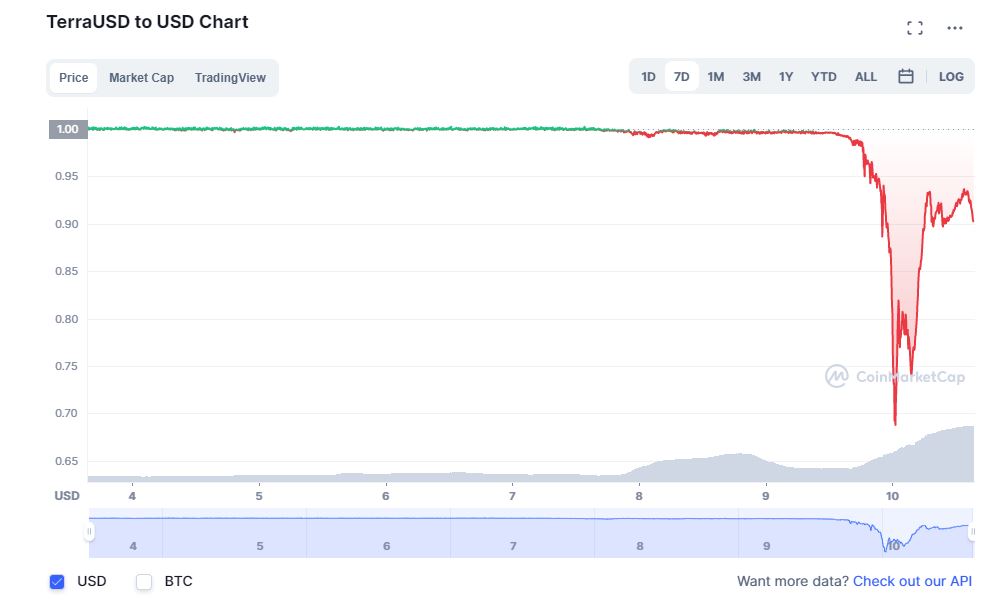Screen dimensions: 1004x608
Task: Select the 3M time range
Action: point(752,77)
